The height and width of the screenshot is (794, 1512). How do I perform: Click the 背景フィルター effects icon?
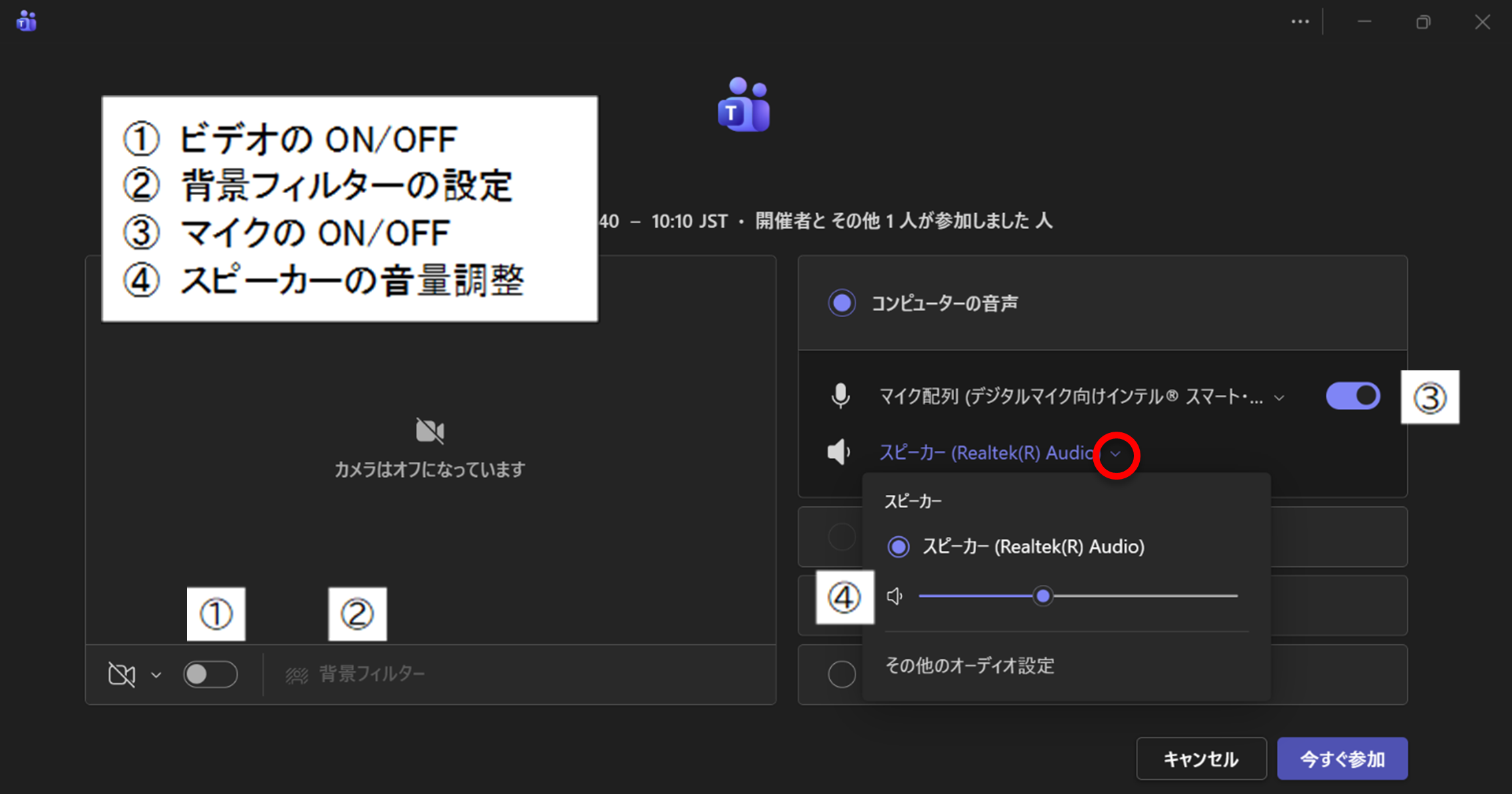pyautogui.click(x=297, y=675)
